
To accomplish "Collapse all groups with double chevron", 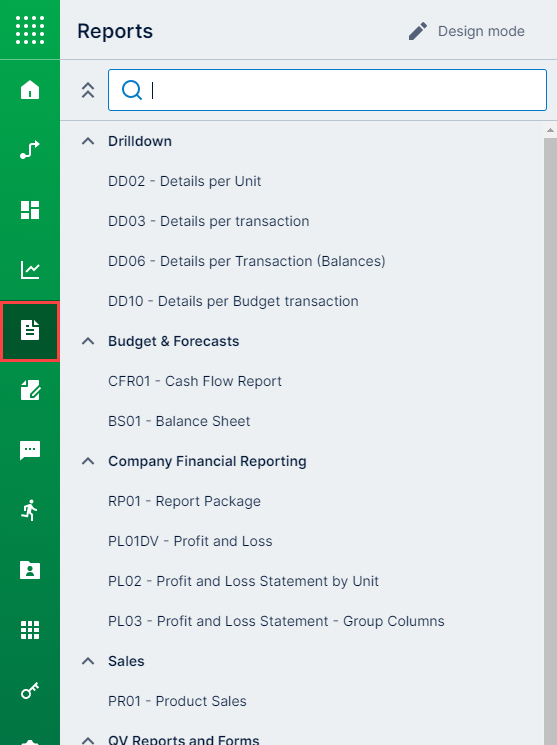I will point(88,90).
